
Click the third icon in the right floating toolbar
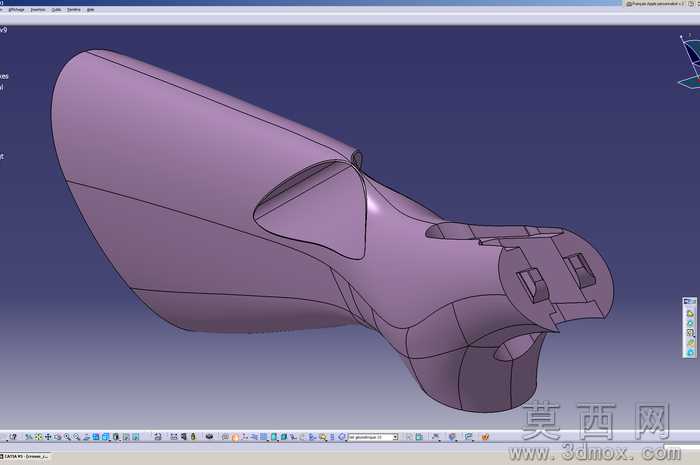691,332
